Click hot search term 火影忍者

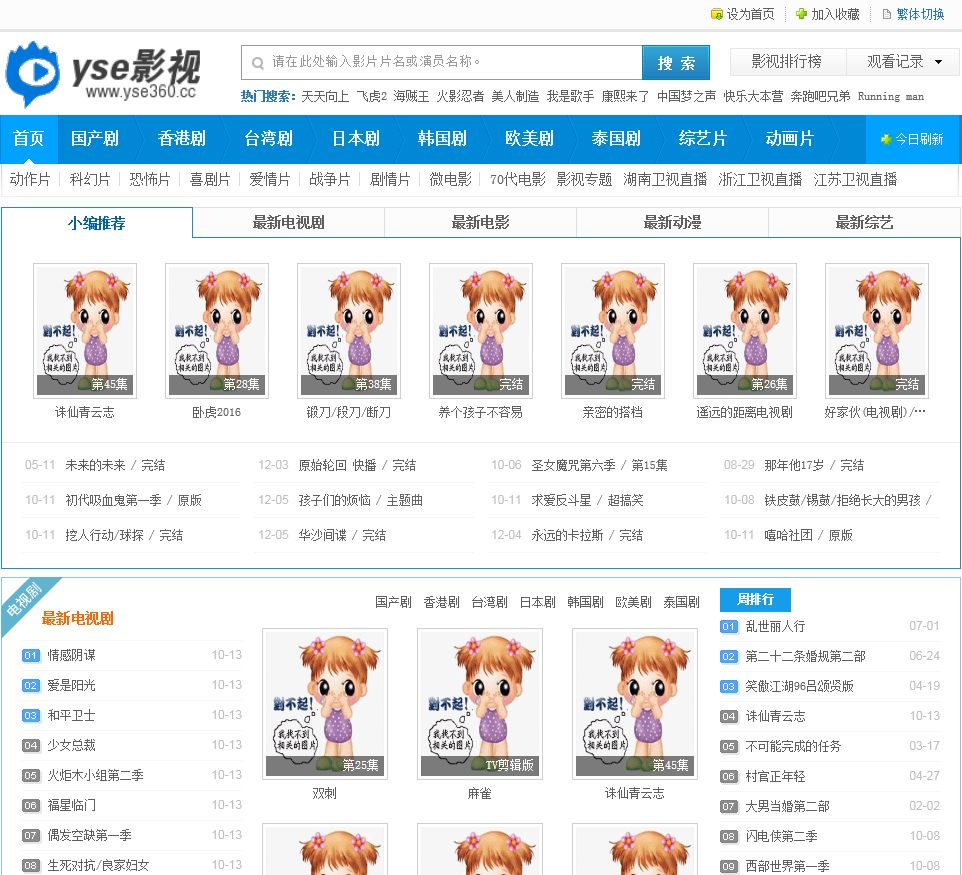coord(460,96)
